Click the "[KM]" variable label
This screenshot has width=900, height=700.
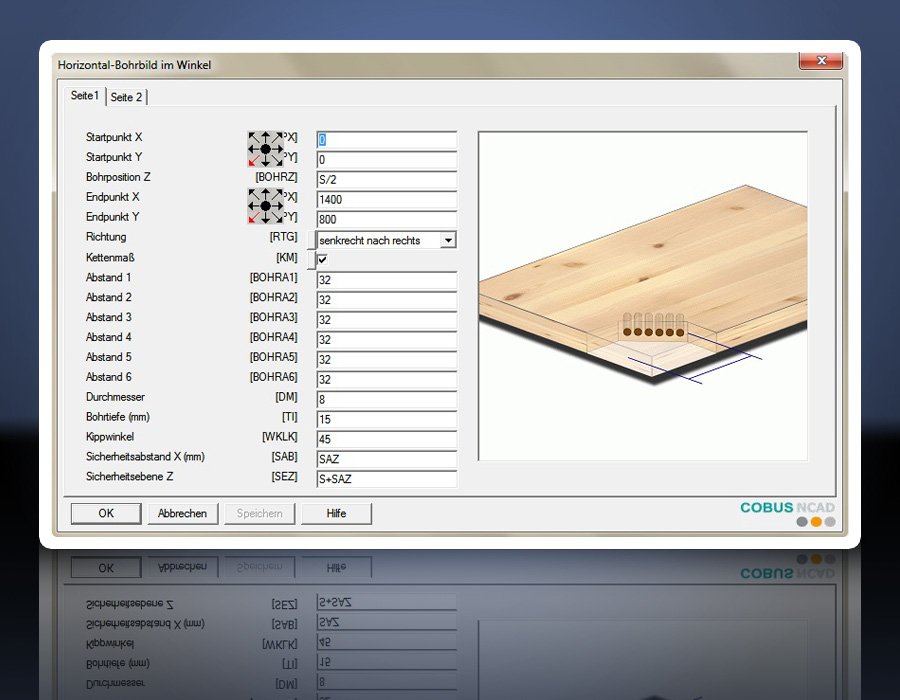point(287,257)
